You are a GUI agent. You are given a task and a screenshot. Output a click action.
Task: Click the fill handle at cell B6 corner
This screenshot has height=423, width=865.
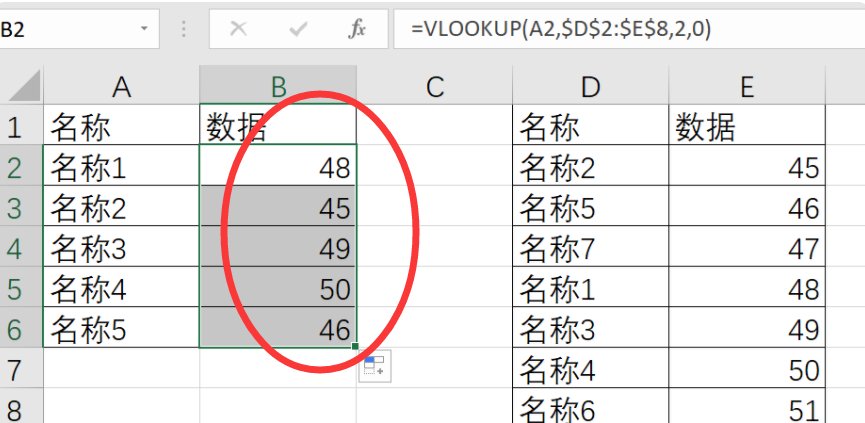point(355,347)
